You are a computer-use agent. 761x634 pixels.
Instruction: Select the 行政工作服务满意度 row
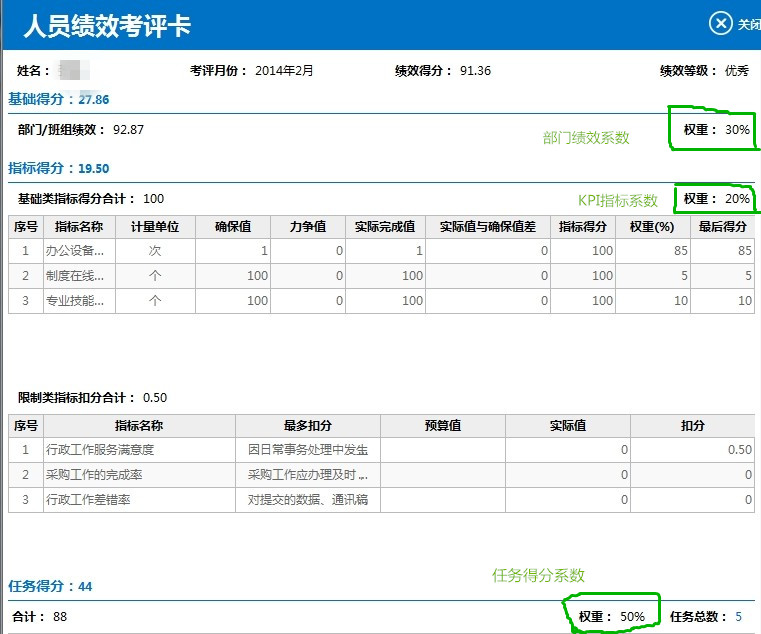point(100,450)
